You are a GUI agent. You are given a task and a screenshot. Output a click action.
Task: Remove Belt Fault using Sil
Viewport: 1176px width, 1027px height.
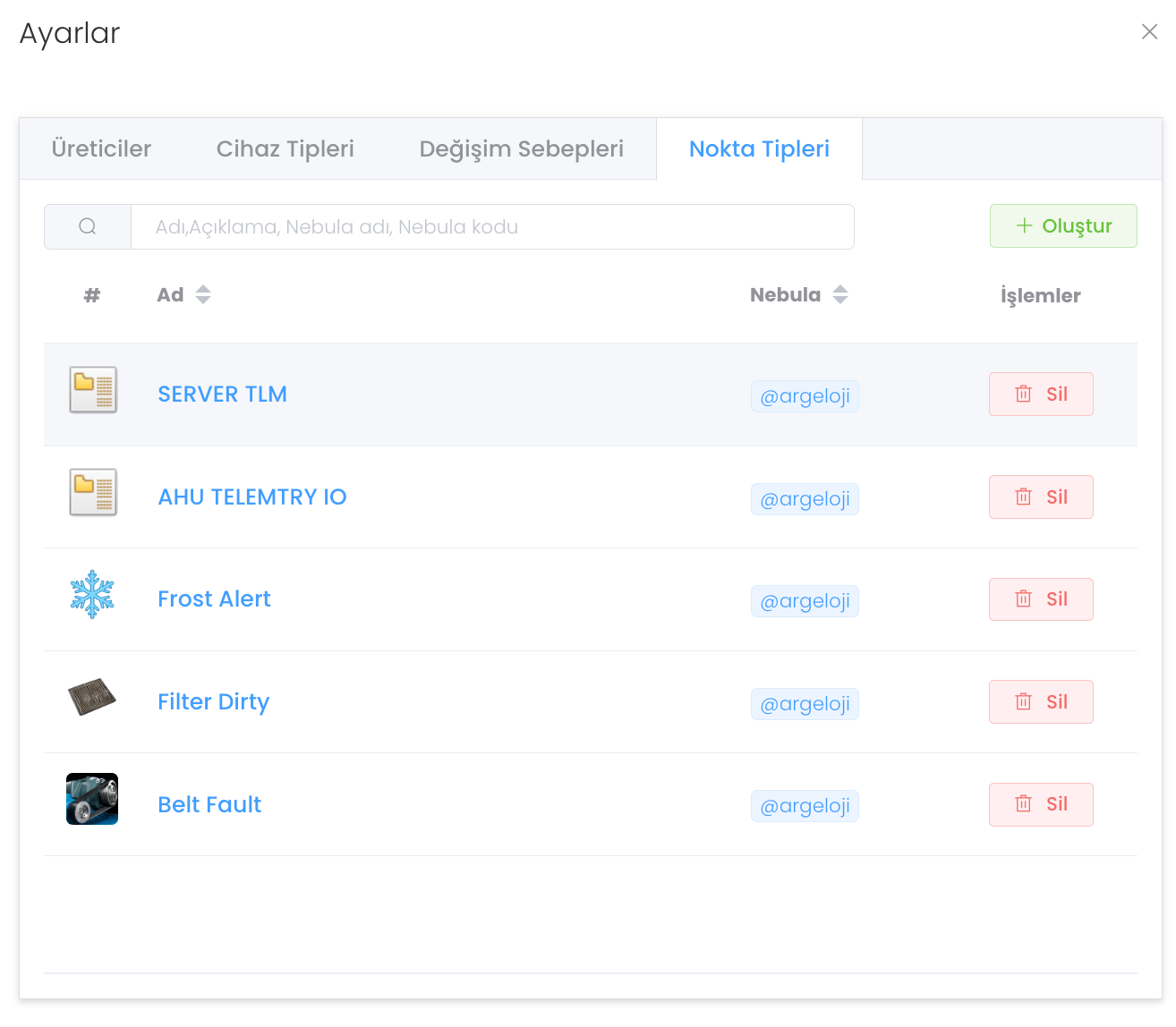[1040, 804]
